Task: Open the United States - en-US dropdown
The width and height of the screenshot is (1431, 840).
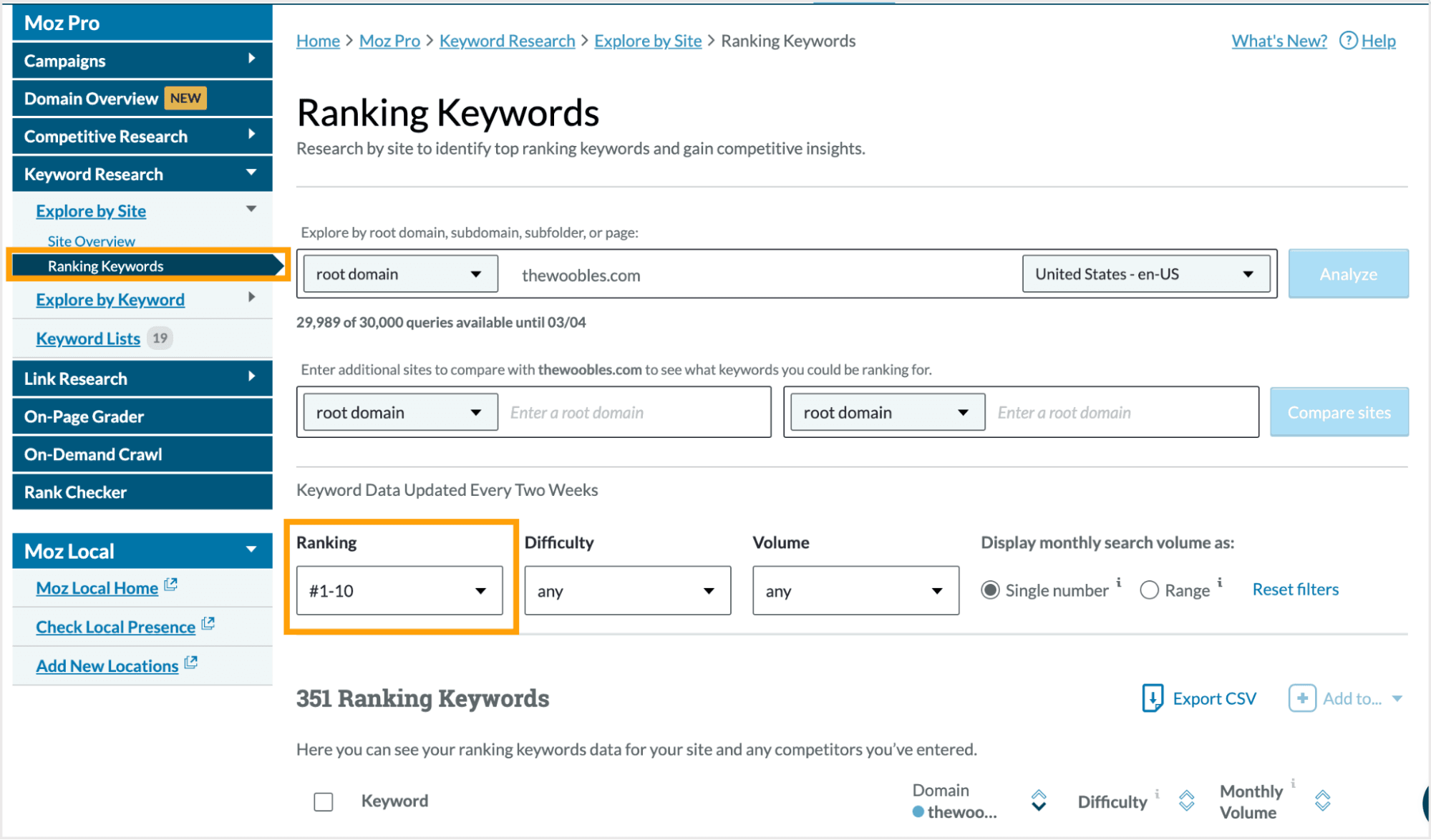Action: (1145, 274)
